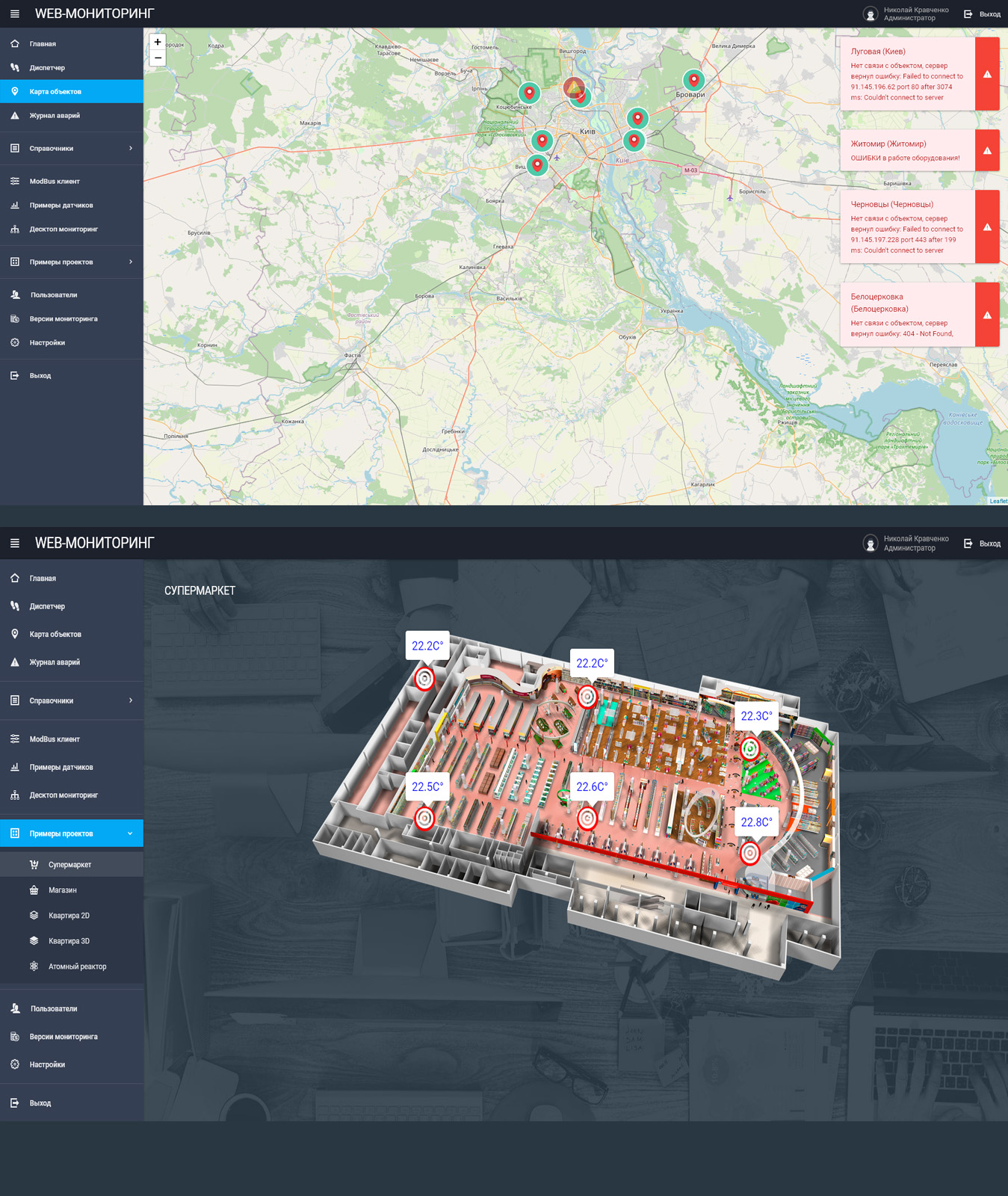
Task: Click the warning triangle on Житомир alert
Action: tap(987, 150)
